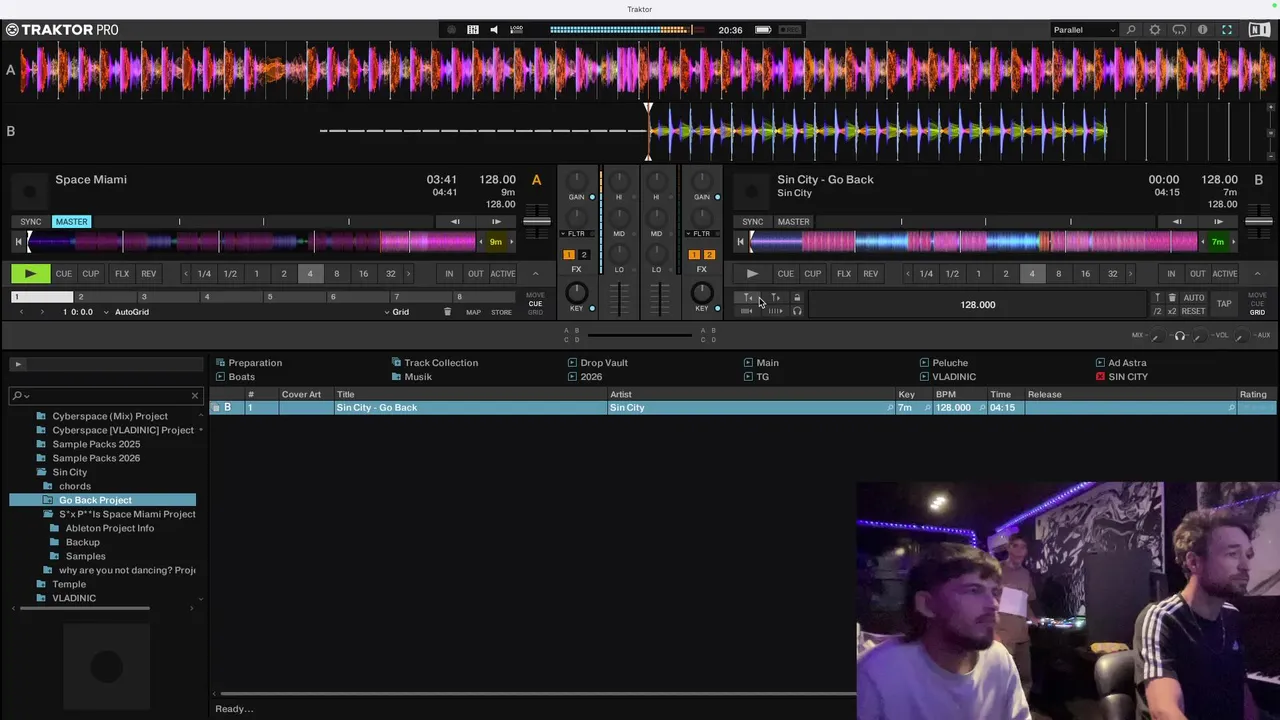Viewport: 1280px width, 720px height.
Task: Adjust Deck A tempo fader
Action: tap(537, 221)
